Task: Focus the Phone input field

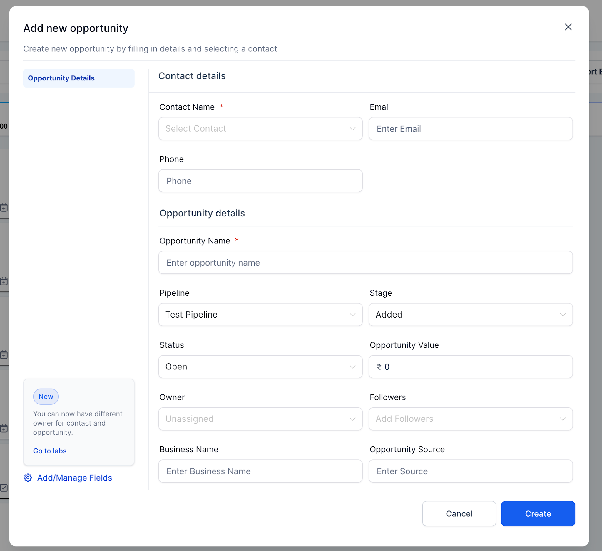Action: tap(260, 181)
